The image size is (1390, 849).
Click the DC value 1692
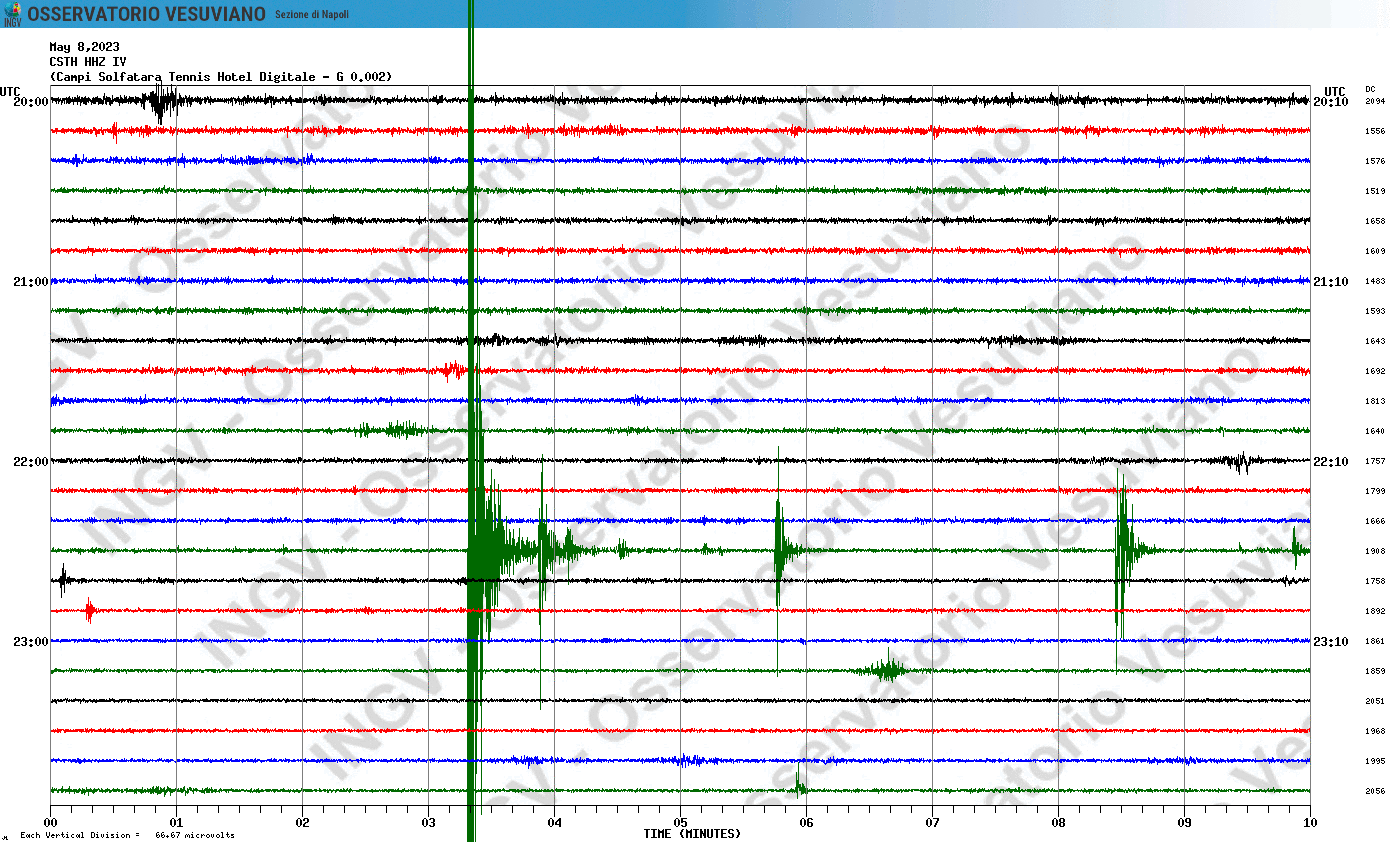click(x=1375, y=371)
